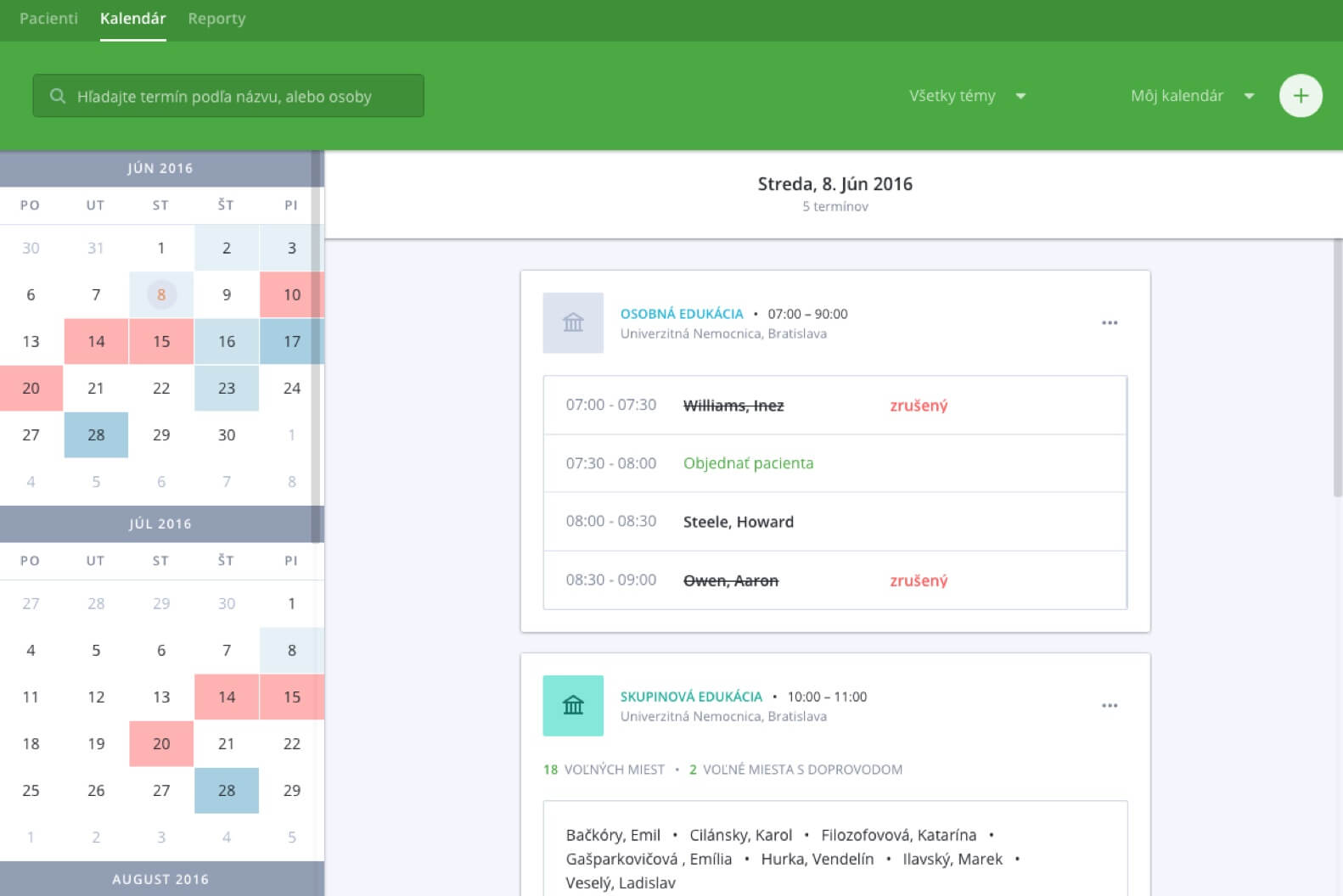Expand the Všetky témy dropdown
This screenshot has width=1343, height=896.
tap(968, 96)
